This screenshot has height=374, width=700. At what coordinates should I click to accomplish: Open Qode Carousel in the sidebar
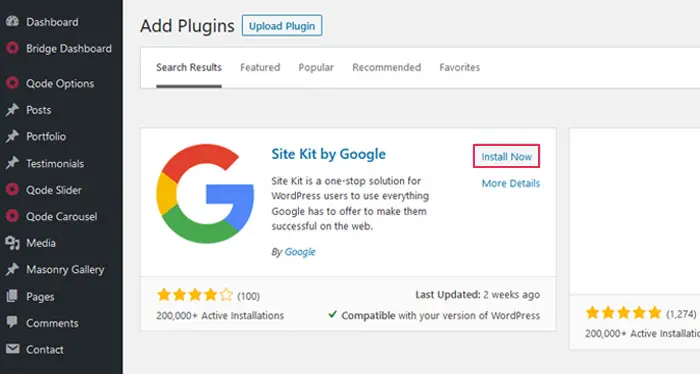click(61, 216)
